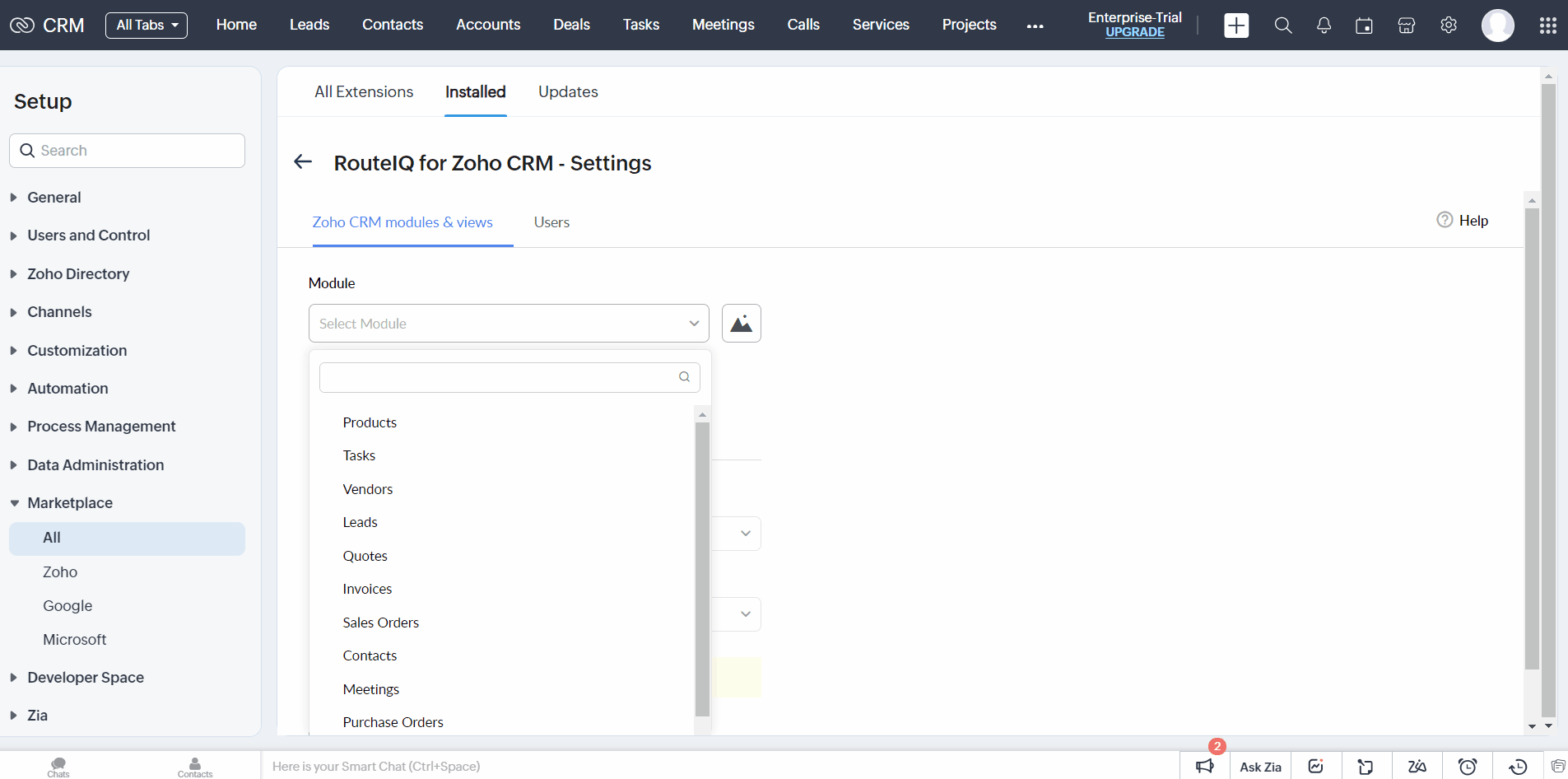Select Leads from module list
Screen dimensions: 1568x779
pos(361,522)
